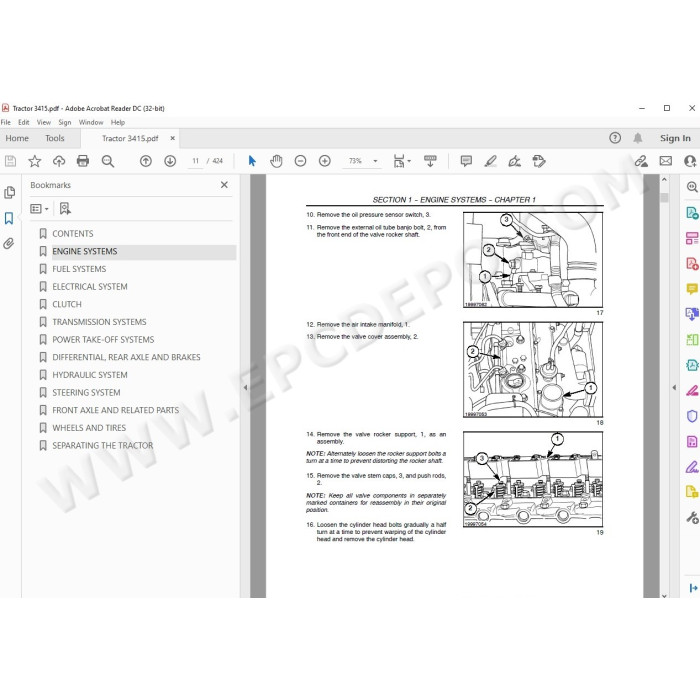The image size is (700, 700).
Task: Open ELECTRICAL SYSTEM bookmark
Action: (x=90, y=287)
